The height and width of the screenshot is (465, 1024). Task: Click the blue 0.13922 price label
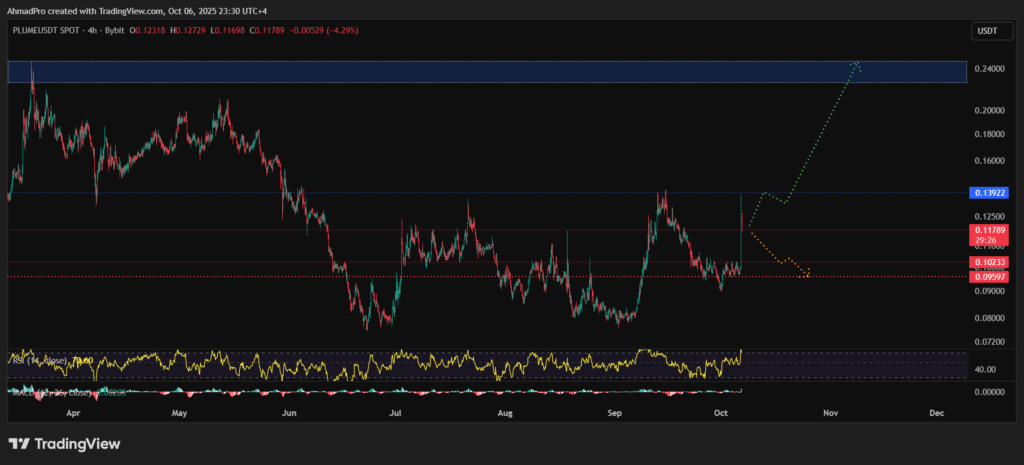tap(990, 193)
